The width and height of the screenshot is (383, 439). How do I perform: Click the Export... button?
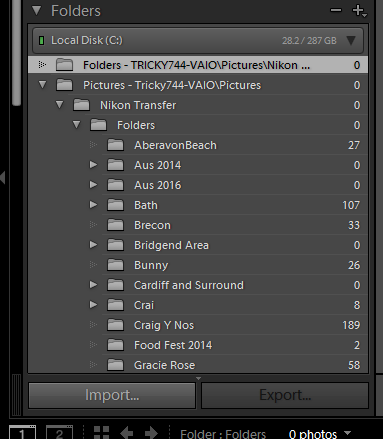coord(285,395)
